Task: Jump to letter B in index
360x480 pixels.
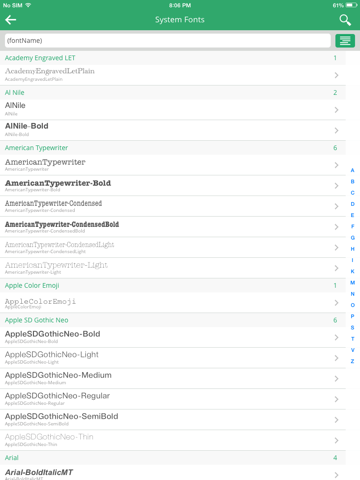Action: 352,182
